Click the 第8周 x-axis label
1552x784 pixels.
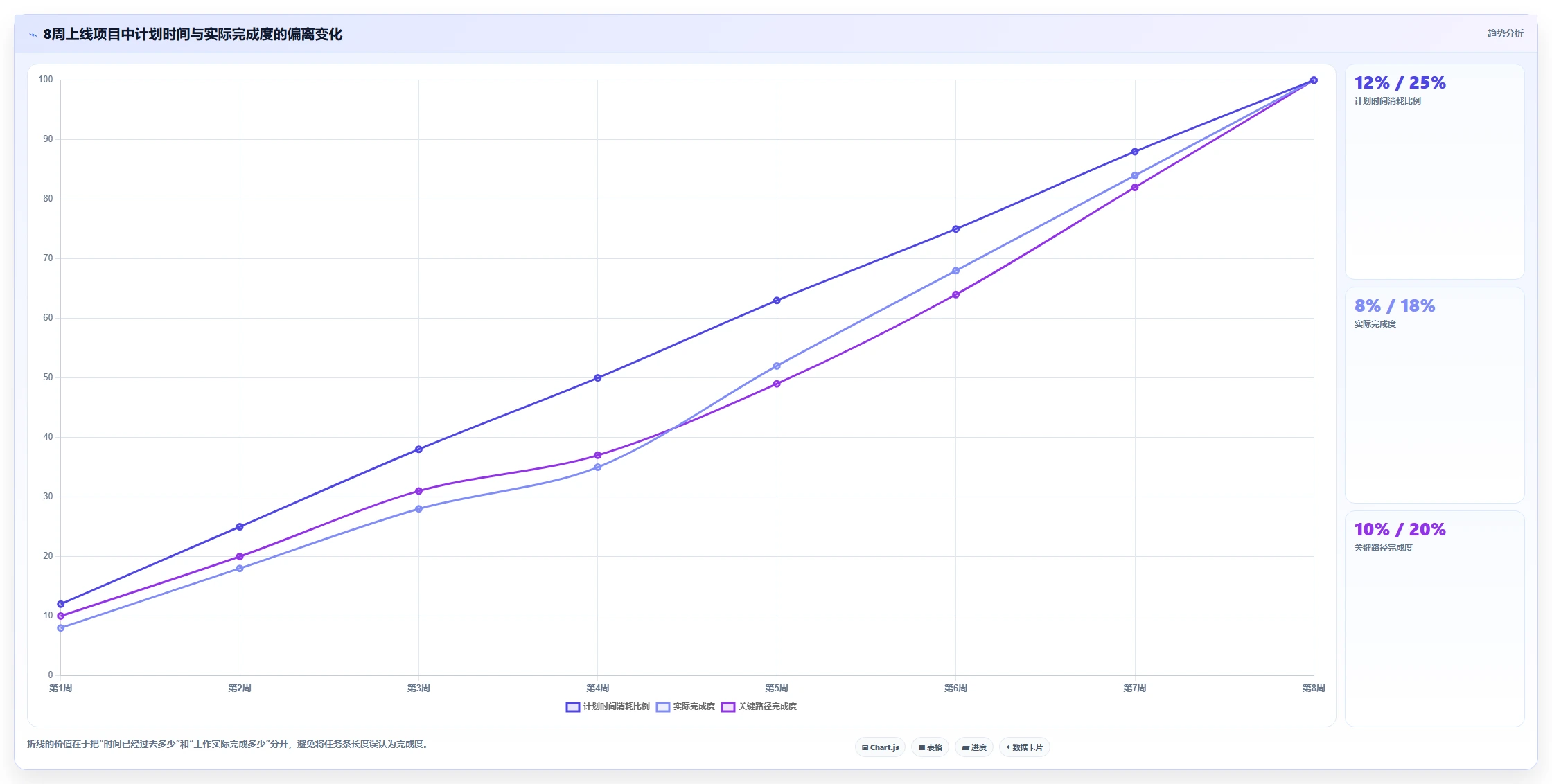tap(1314, 688)
